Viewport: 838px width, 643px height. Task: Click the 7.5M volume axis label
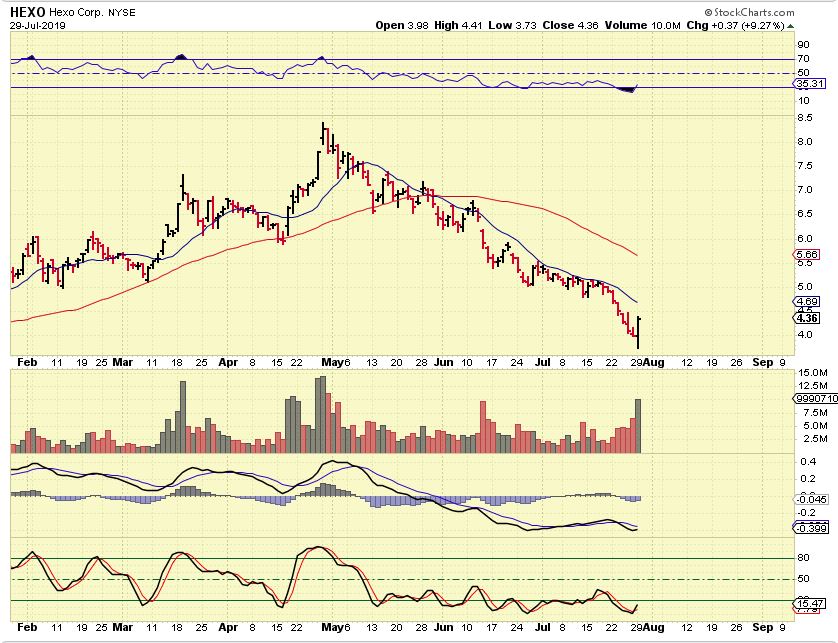[813, 412]
